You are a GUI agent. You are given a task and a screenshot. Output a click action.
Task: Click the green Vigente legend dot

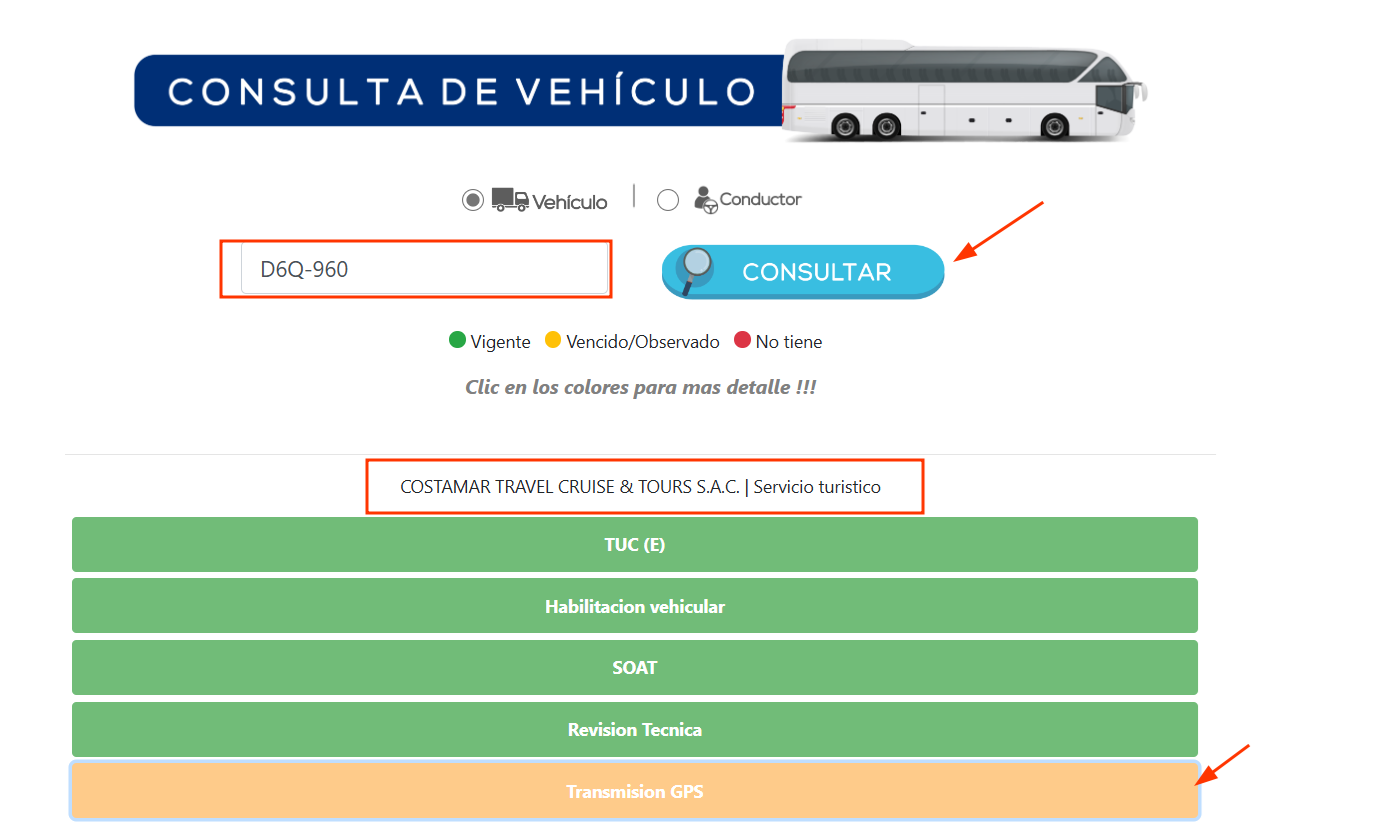(458, 341)
